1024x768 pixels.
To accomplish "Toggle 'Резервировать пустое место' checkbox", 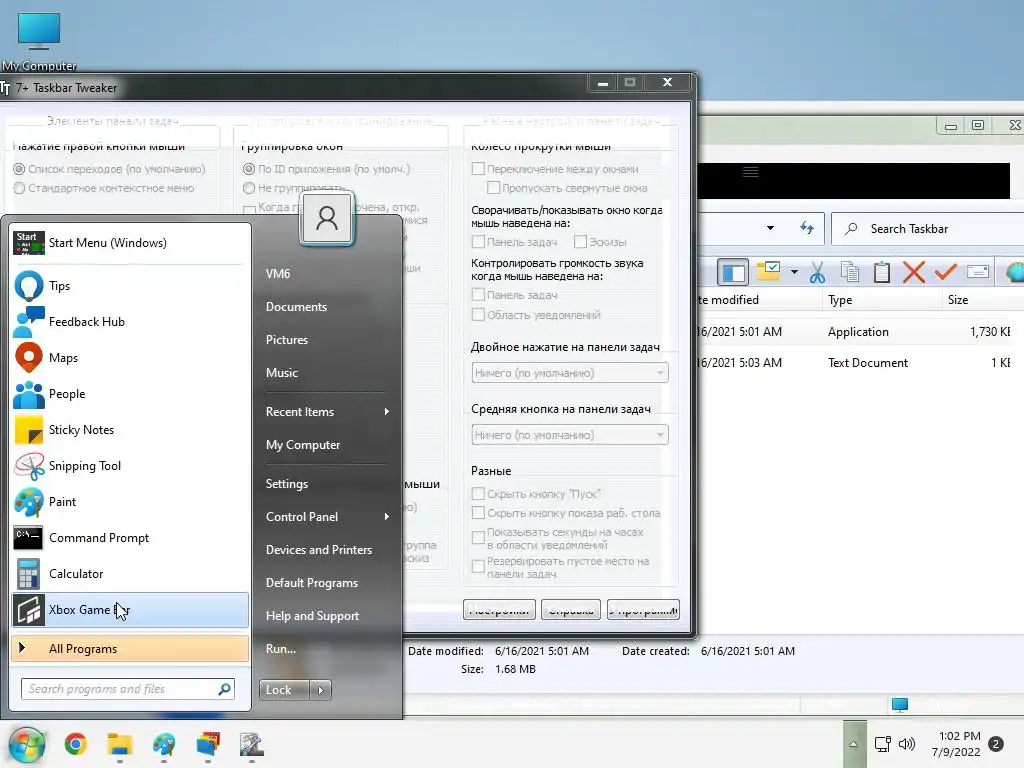I will pos(478,567).
